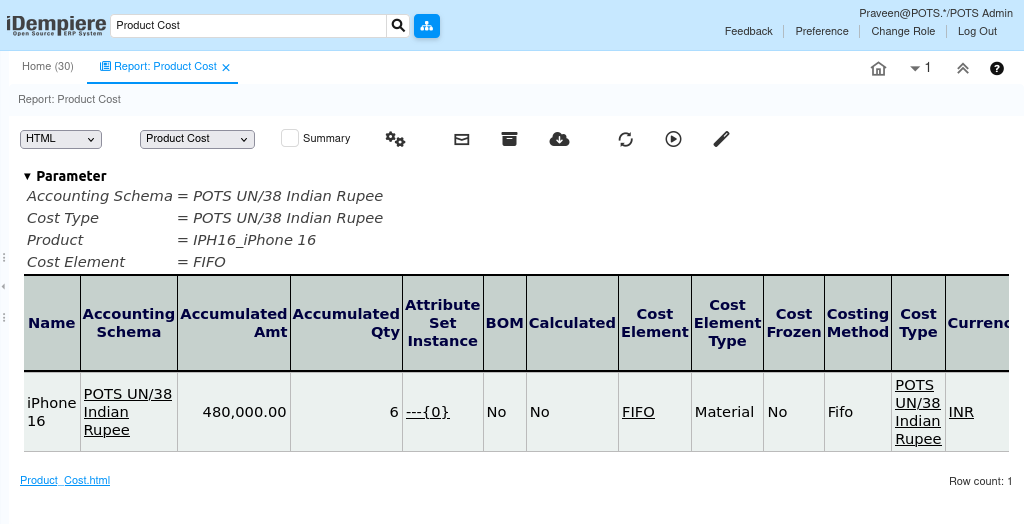Click the user Praveen@POTS.*/POTS Admin label
The image size is (1024, 524).
pos(936,13)
